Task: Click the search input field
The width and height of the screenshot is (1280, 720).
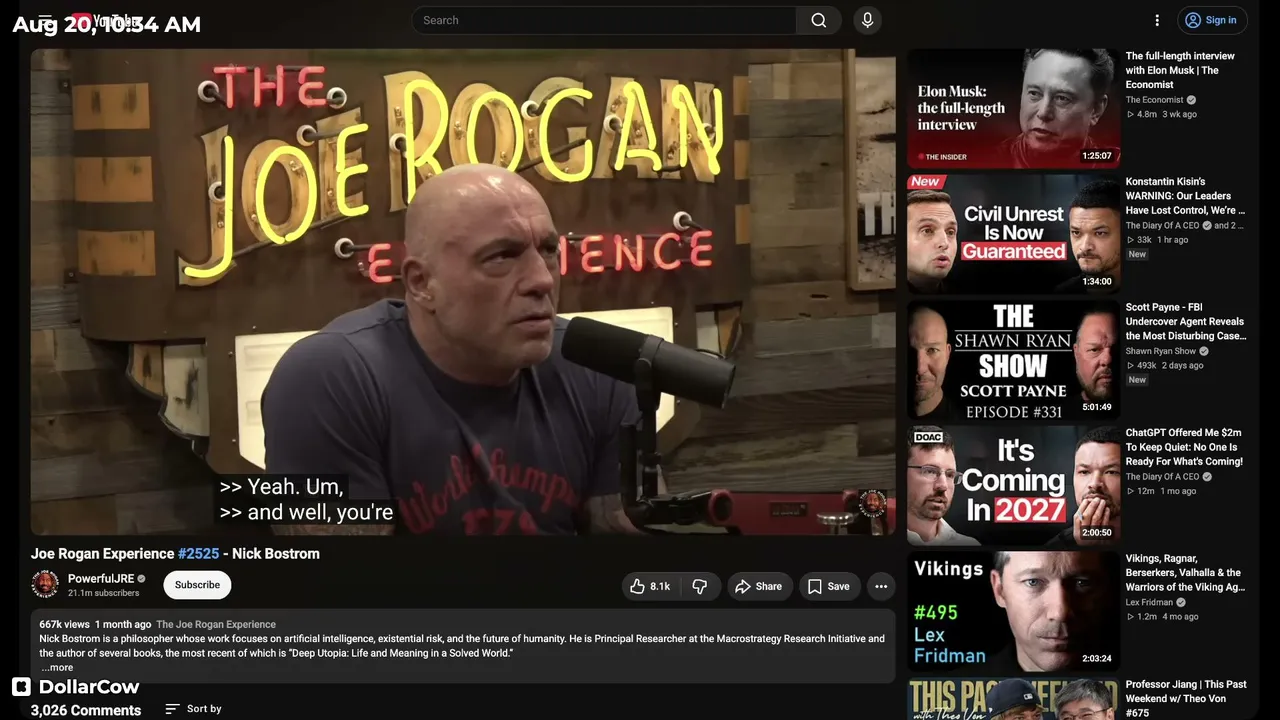Action: 604,20
